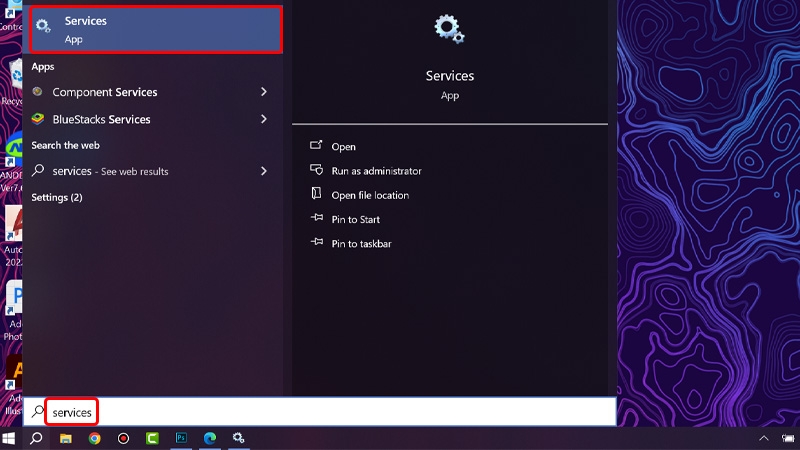Launch Google Chrome from the taskbar
Screen dimensions: 800x450
tap(94, 438)
